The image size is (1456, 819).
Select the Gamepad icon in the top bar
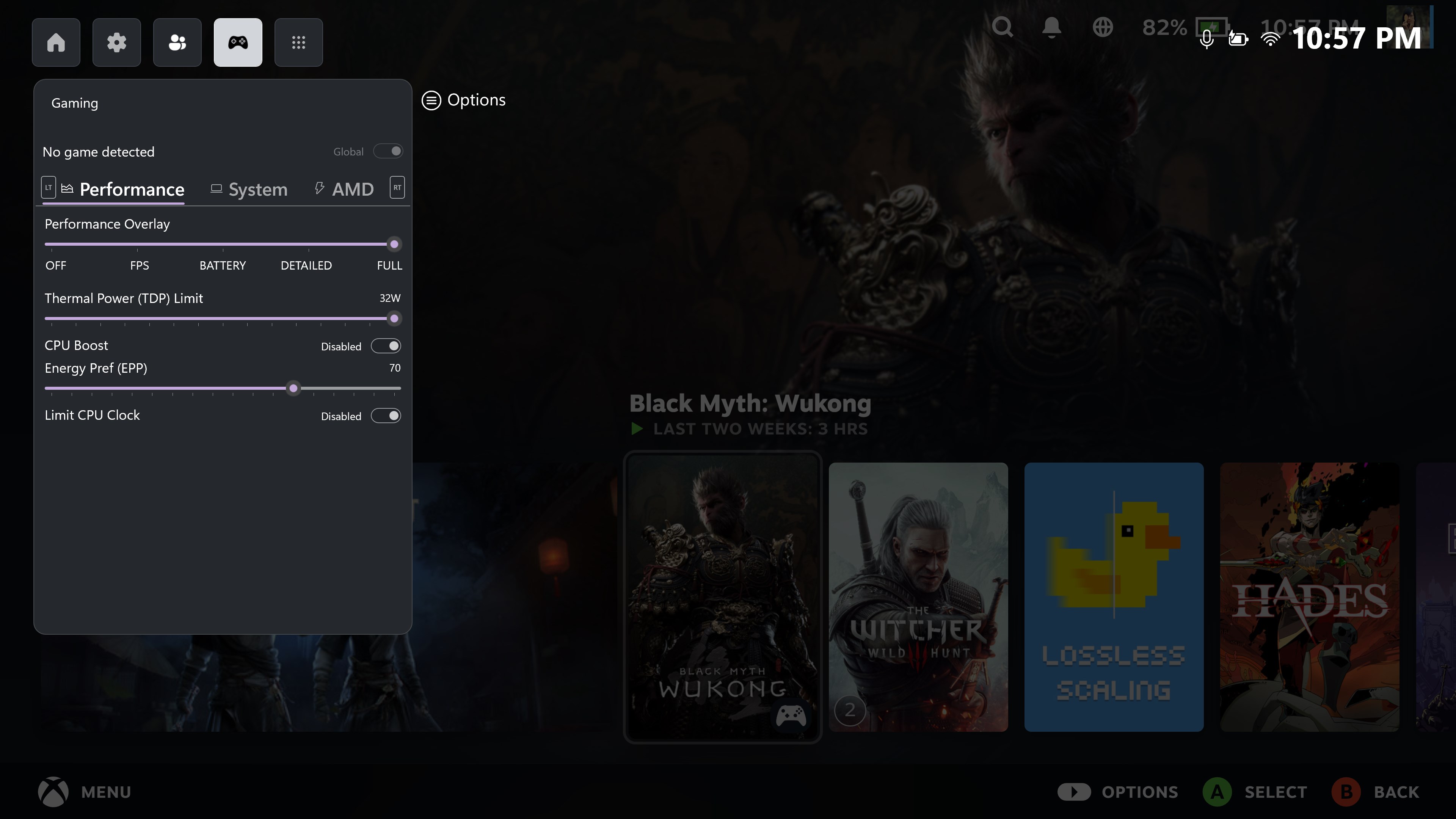pos(238,42)
